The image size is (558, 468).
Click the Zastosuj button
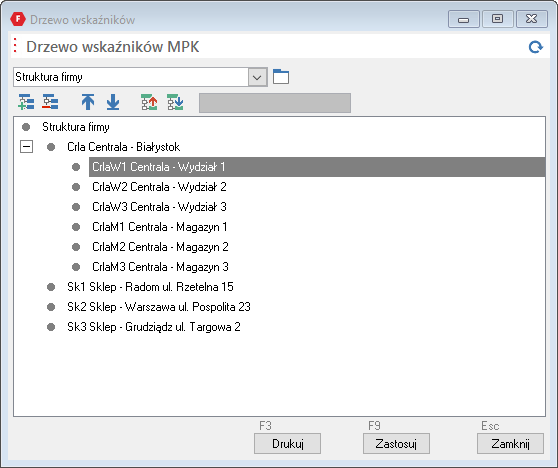point(396,443)
